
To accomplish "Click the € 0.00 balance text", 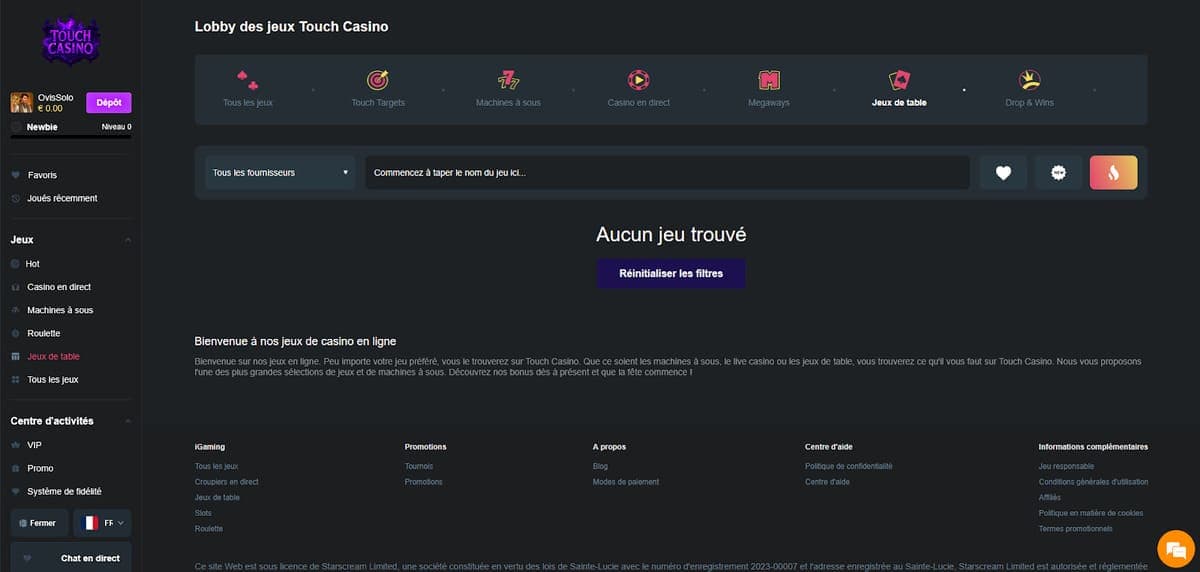I will [50, 108].
